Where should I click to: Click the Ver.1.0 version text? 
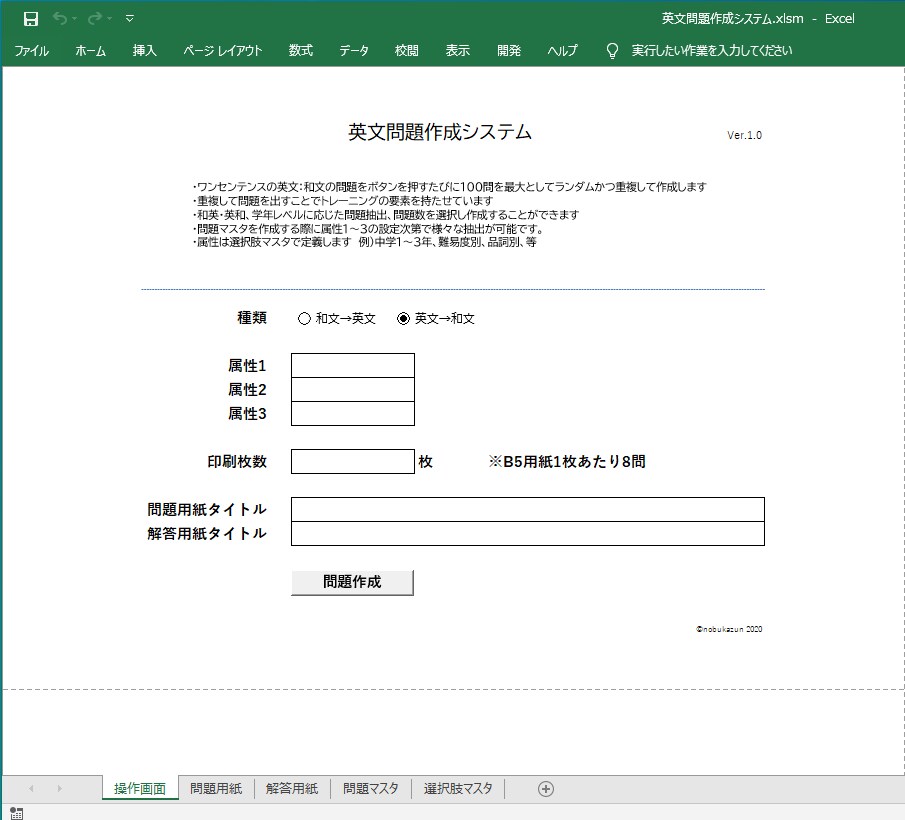pyautogui.click(x=745, y=135)
